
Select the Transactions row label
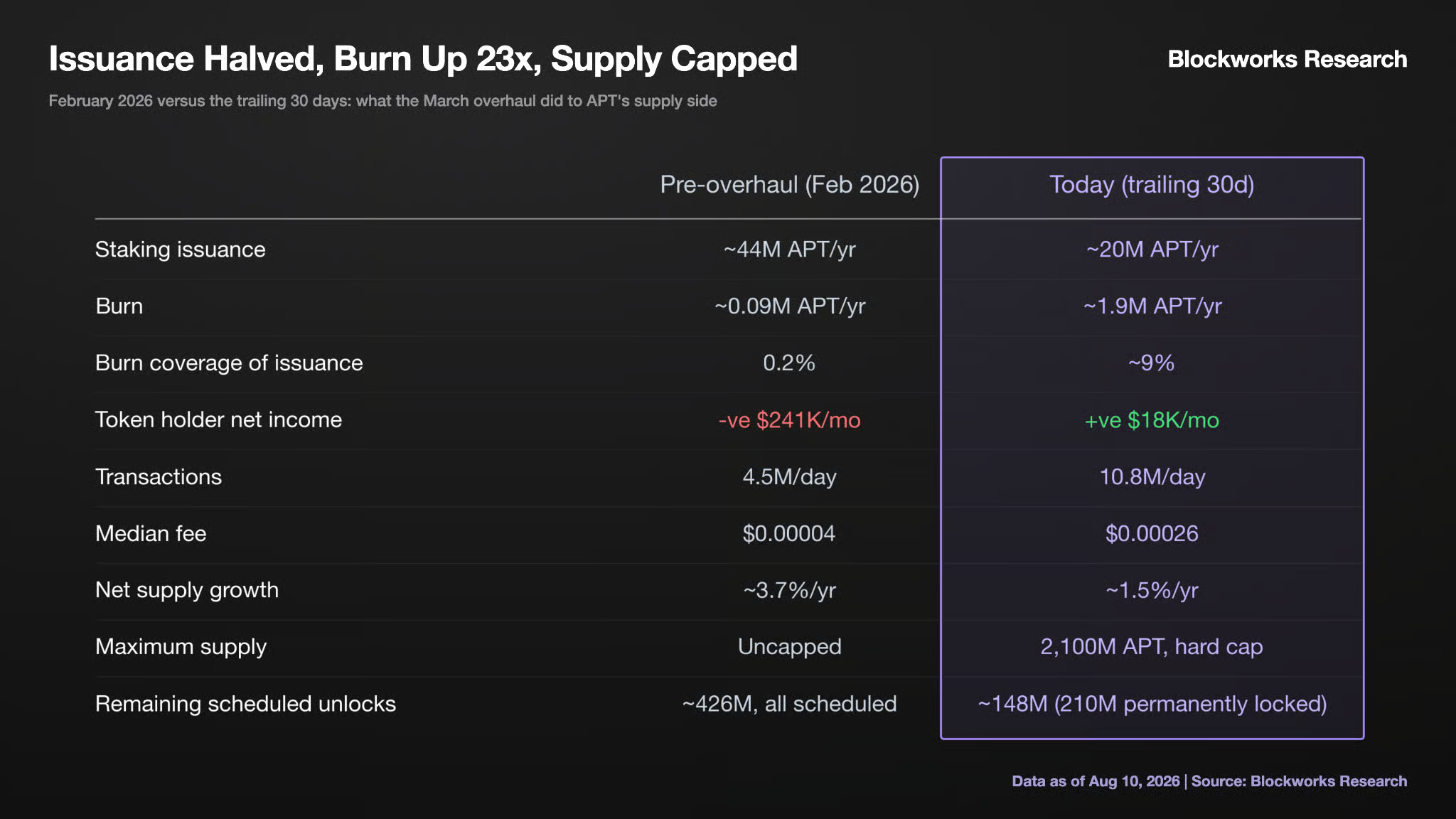click(159, 477)
